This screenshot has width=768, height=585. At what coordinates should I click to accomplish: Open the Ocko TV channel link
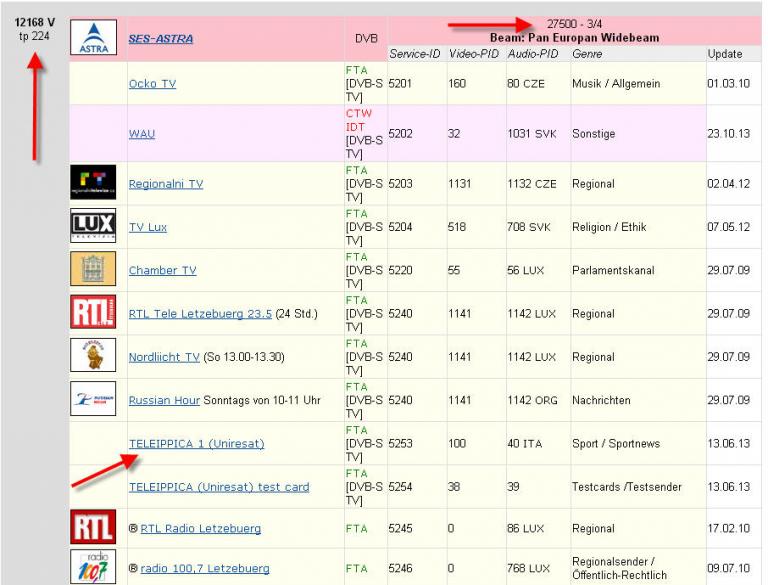(x=152, y=84)
